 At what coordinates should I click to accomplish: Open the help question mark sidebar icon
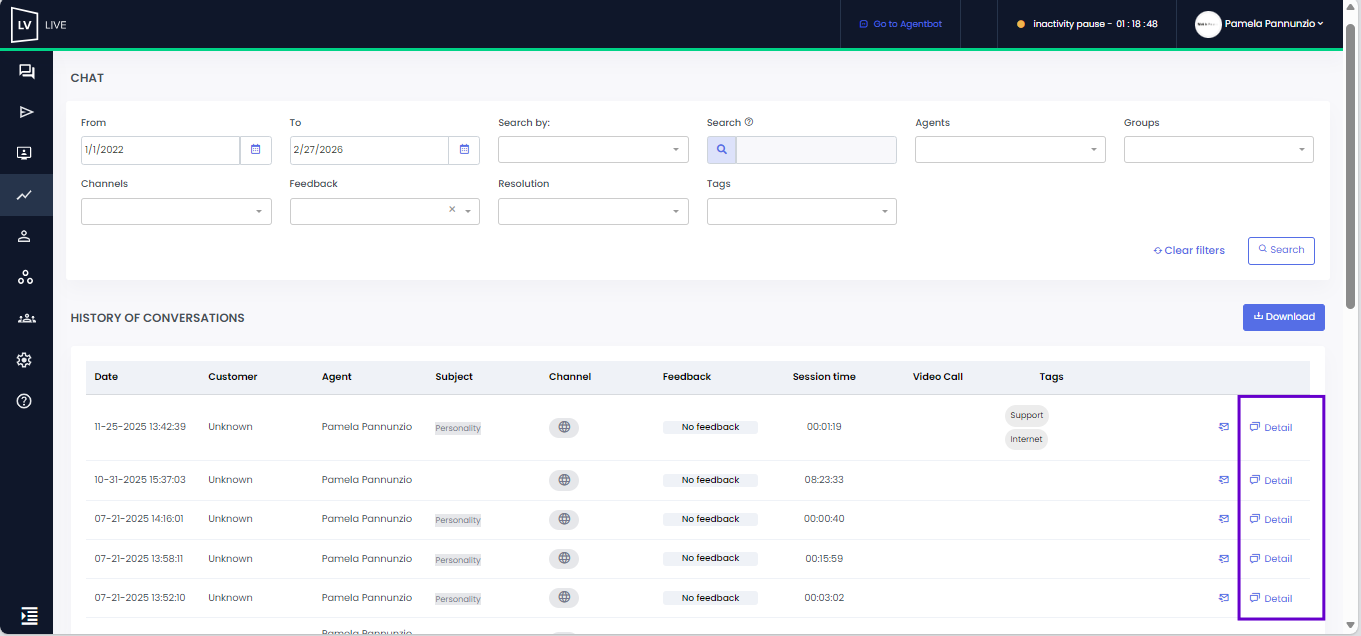[x=26, y=401]
